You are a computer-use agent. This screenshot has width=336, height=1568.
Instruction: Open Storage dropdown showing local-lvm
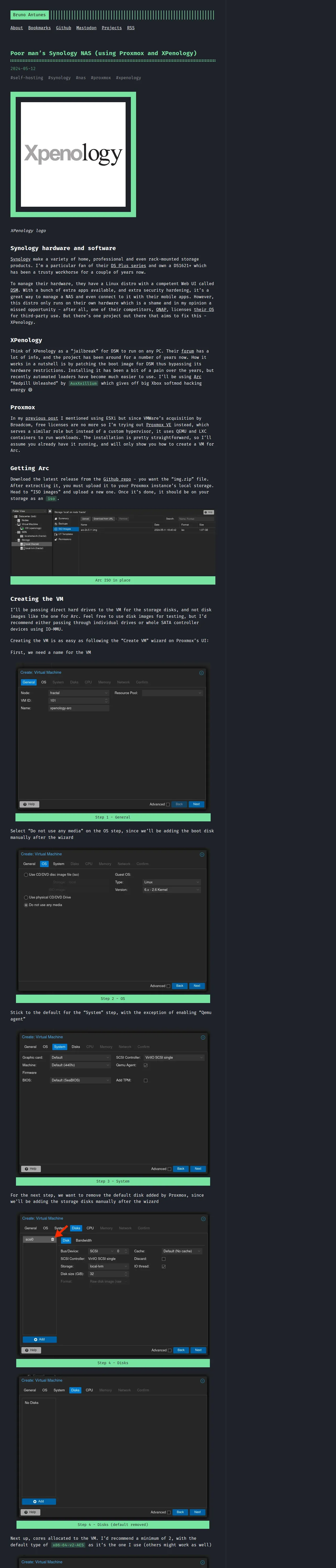point(109,1266)
